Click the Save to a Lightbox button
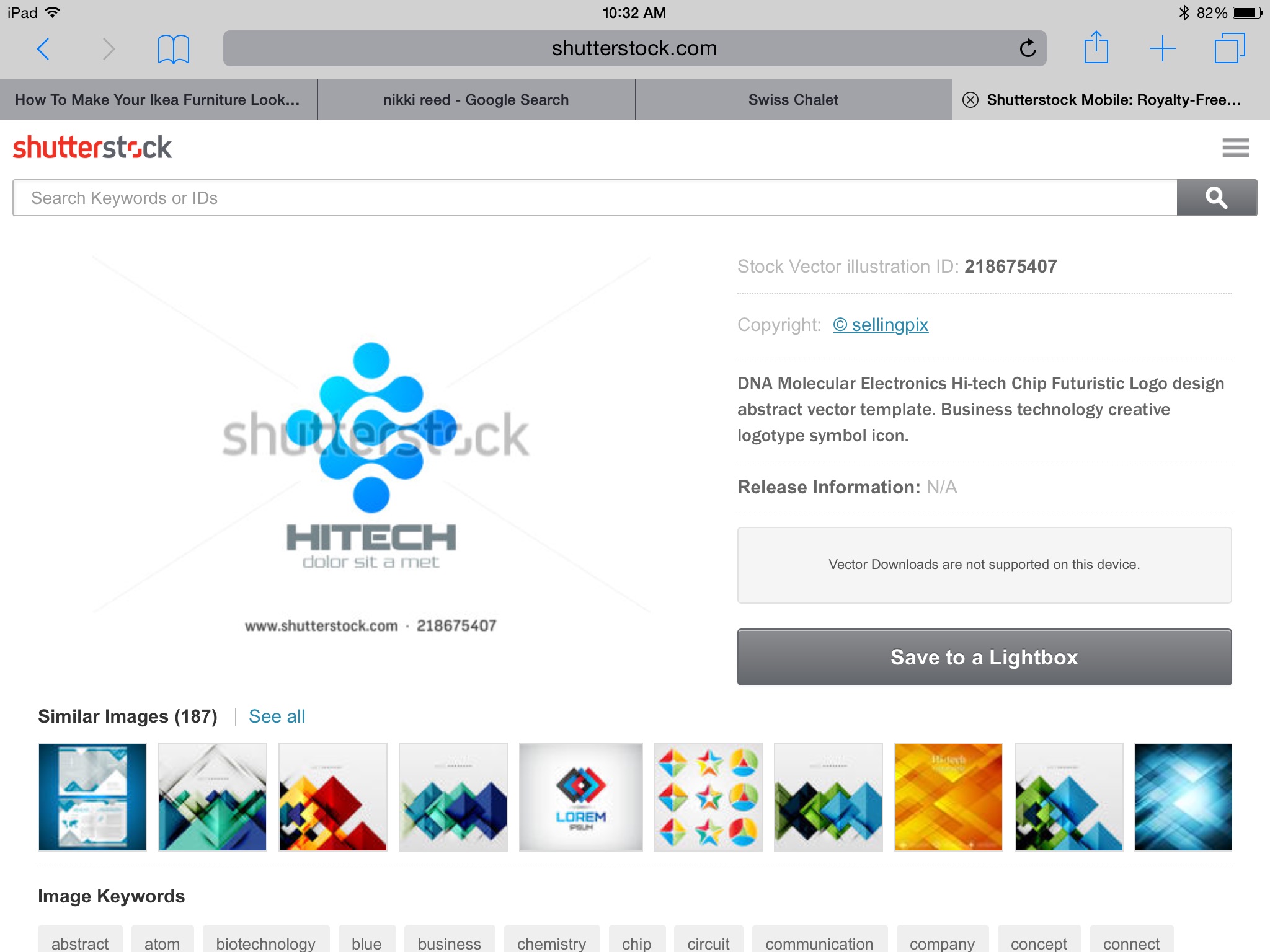1270x952 pixels. (x=984, y=657)
